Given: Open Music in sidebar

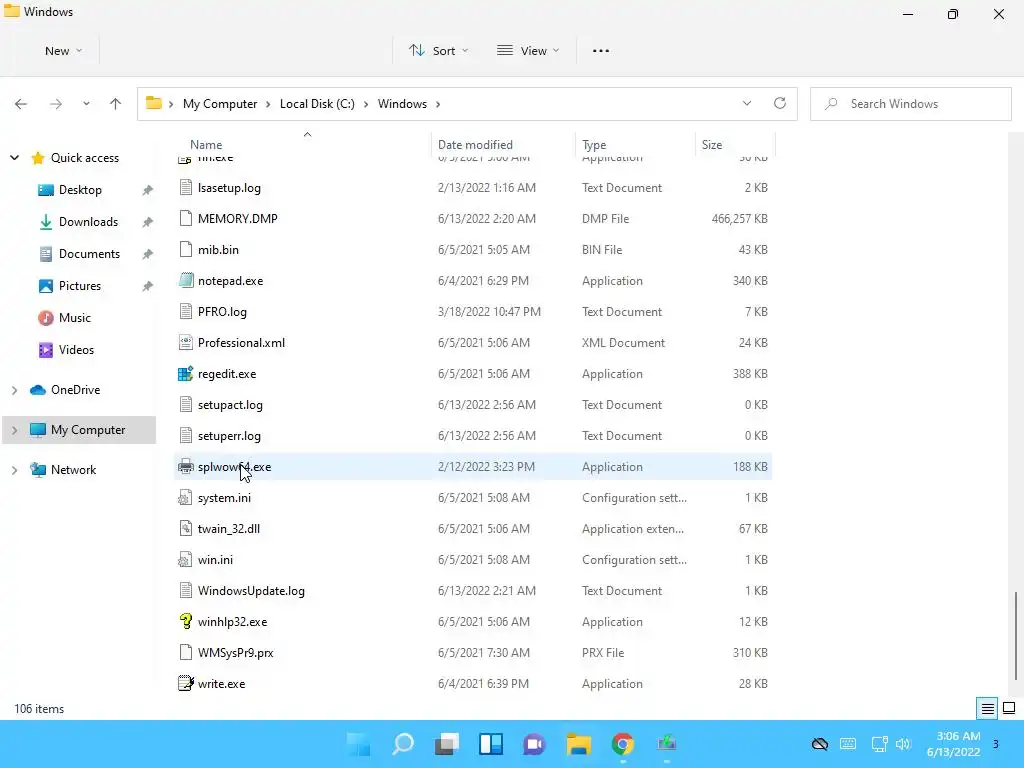Looking at the screenshot, I should point(74,318).
